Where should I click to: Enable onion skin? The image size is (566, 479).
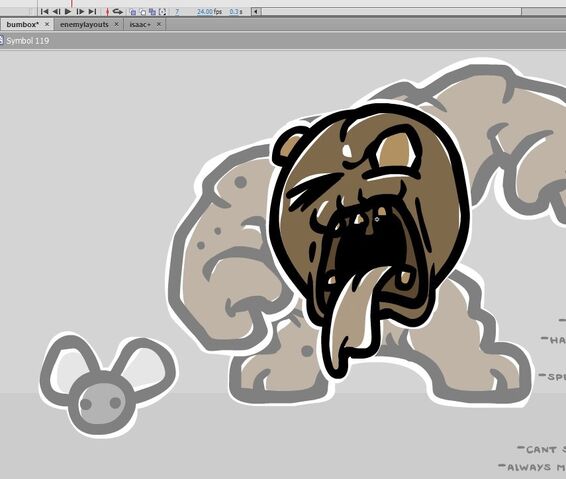pyautogui.click(x=133, y=12)
